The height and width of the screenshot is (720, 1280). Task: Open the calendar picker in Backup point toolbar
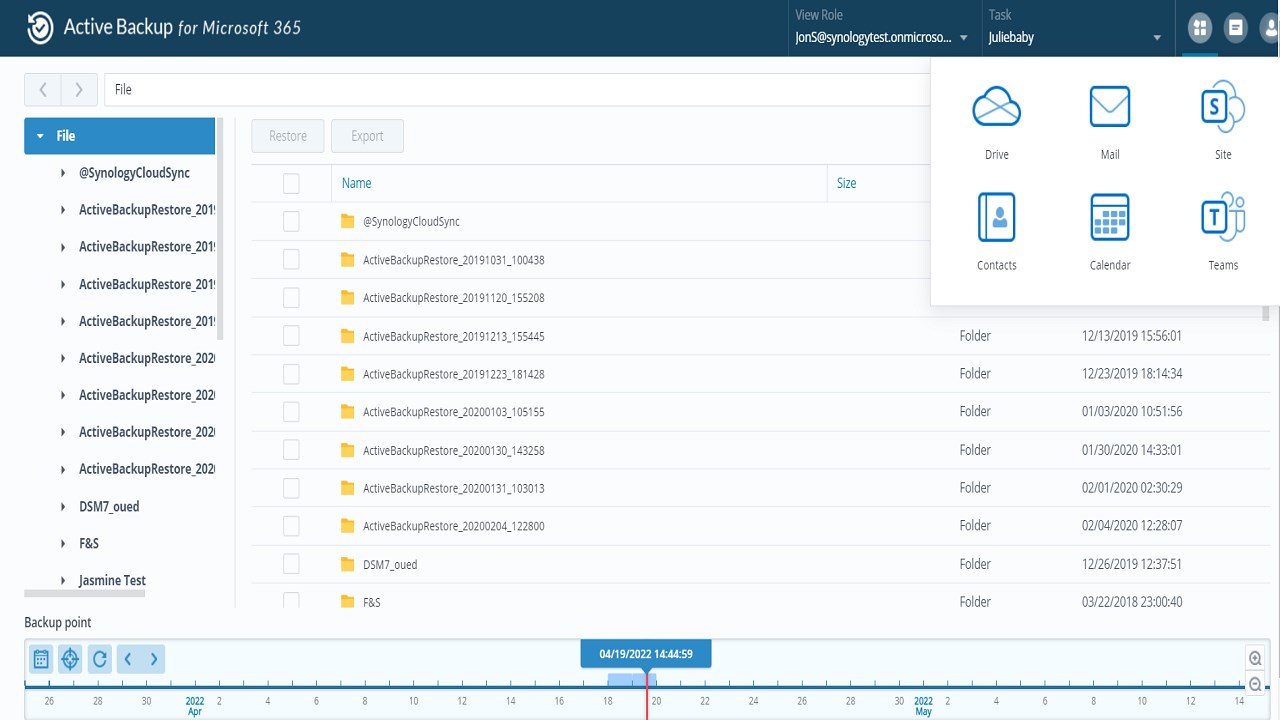click(41, 659)
